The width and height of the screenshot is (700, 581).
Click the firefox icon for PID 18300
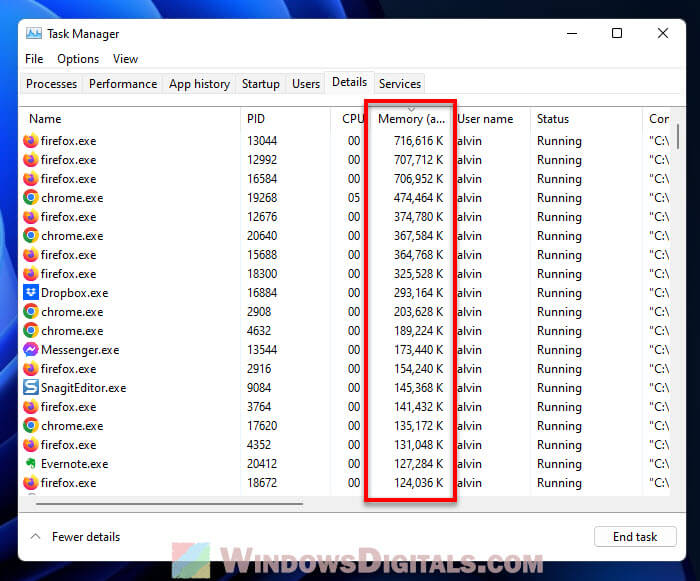(x=30, y=274)
